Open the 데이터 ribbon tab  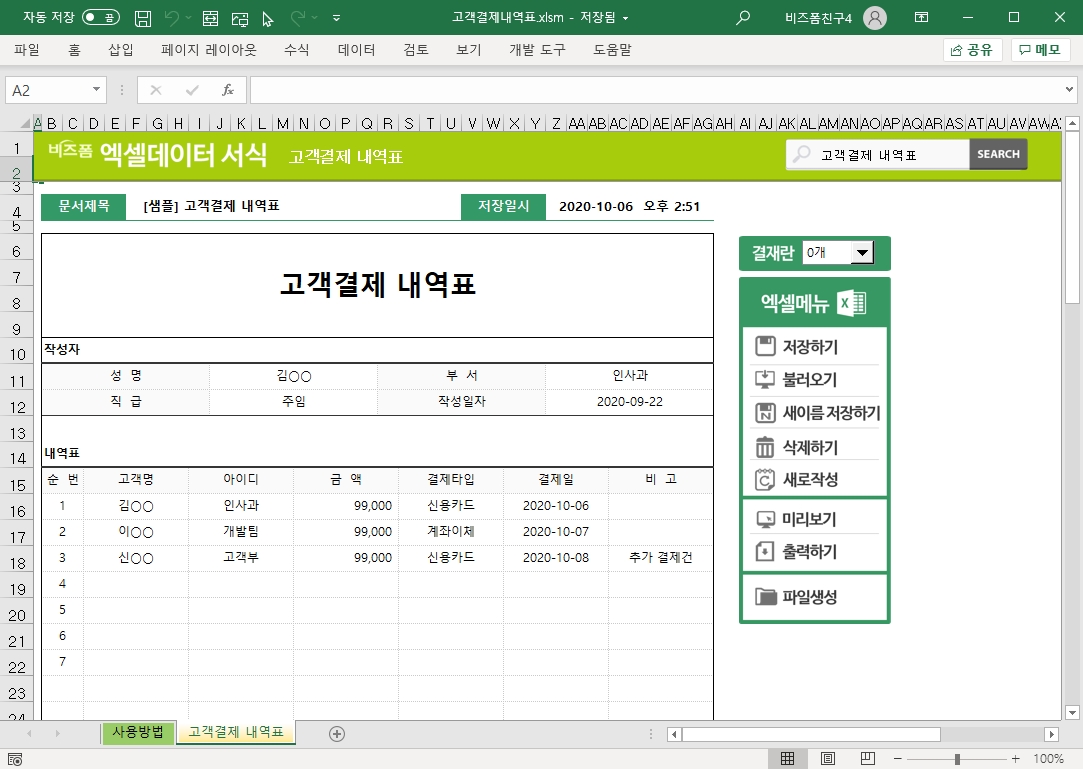[x=356, y=50]
